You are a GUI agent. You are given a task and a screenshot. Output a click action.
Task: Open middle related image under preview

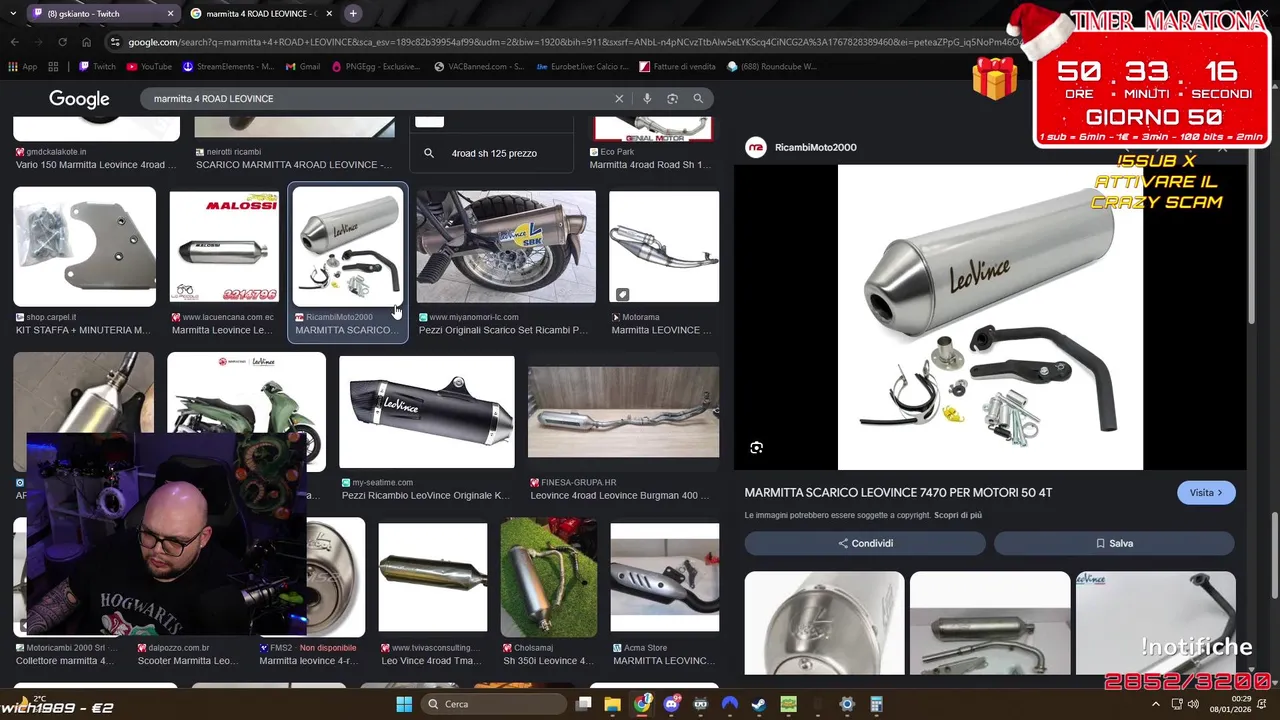[x=990, y=623]
